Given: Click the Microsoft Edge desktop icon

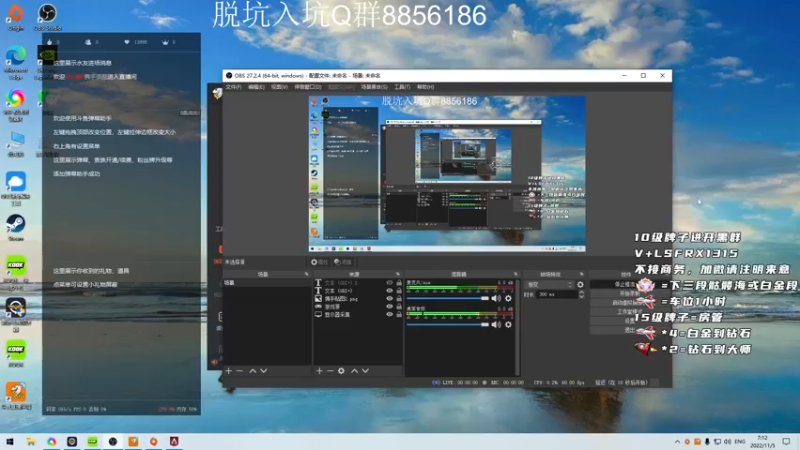Looking at the screenshot, I should coord(16,63).
